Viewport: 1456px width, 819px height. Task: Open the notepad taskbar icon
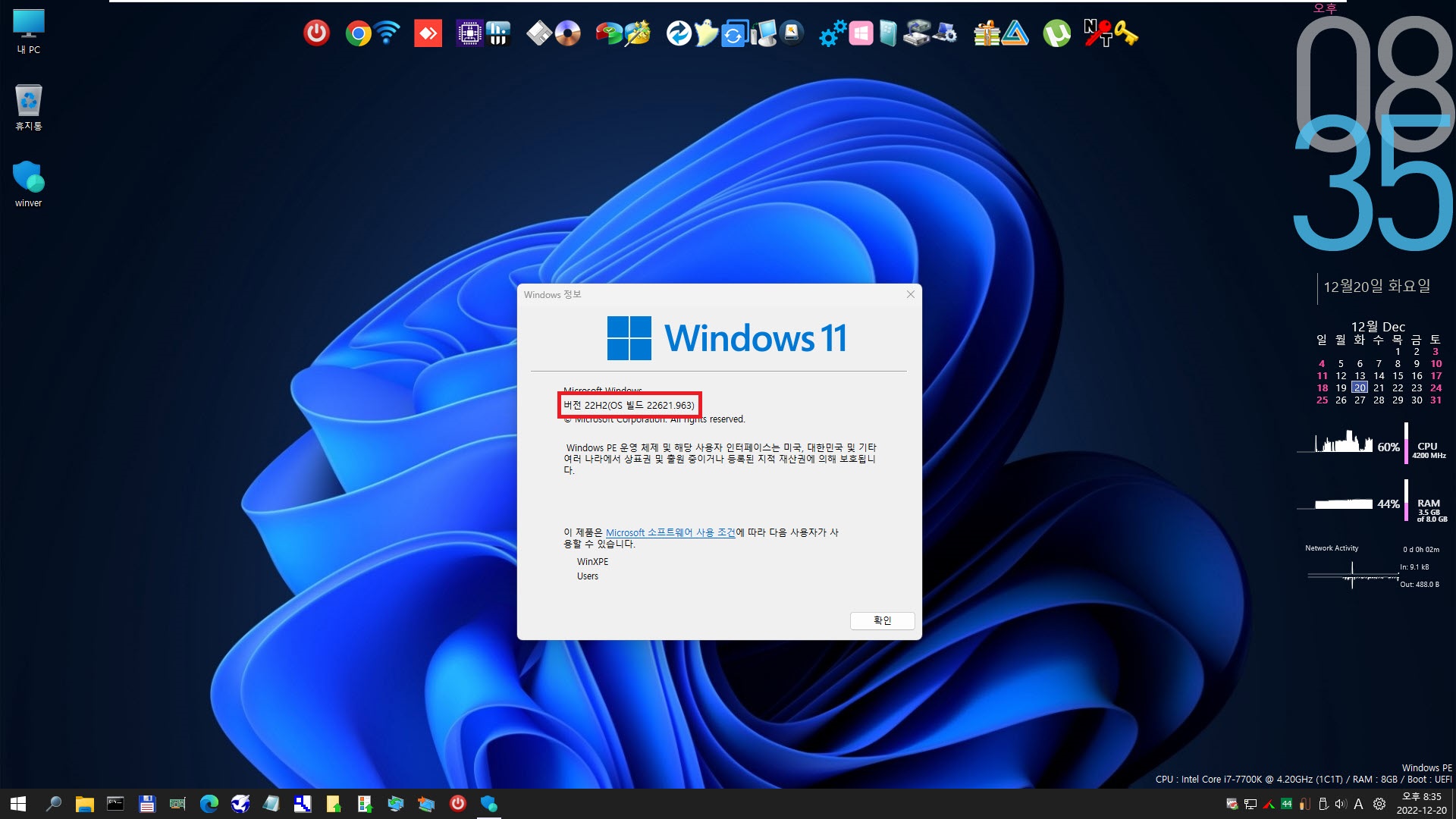(x=271, y=804)
